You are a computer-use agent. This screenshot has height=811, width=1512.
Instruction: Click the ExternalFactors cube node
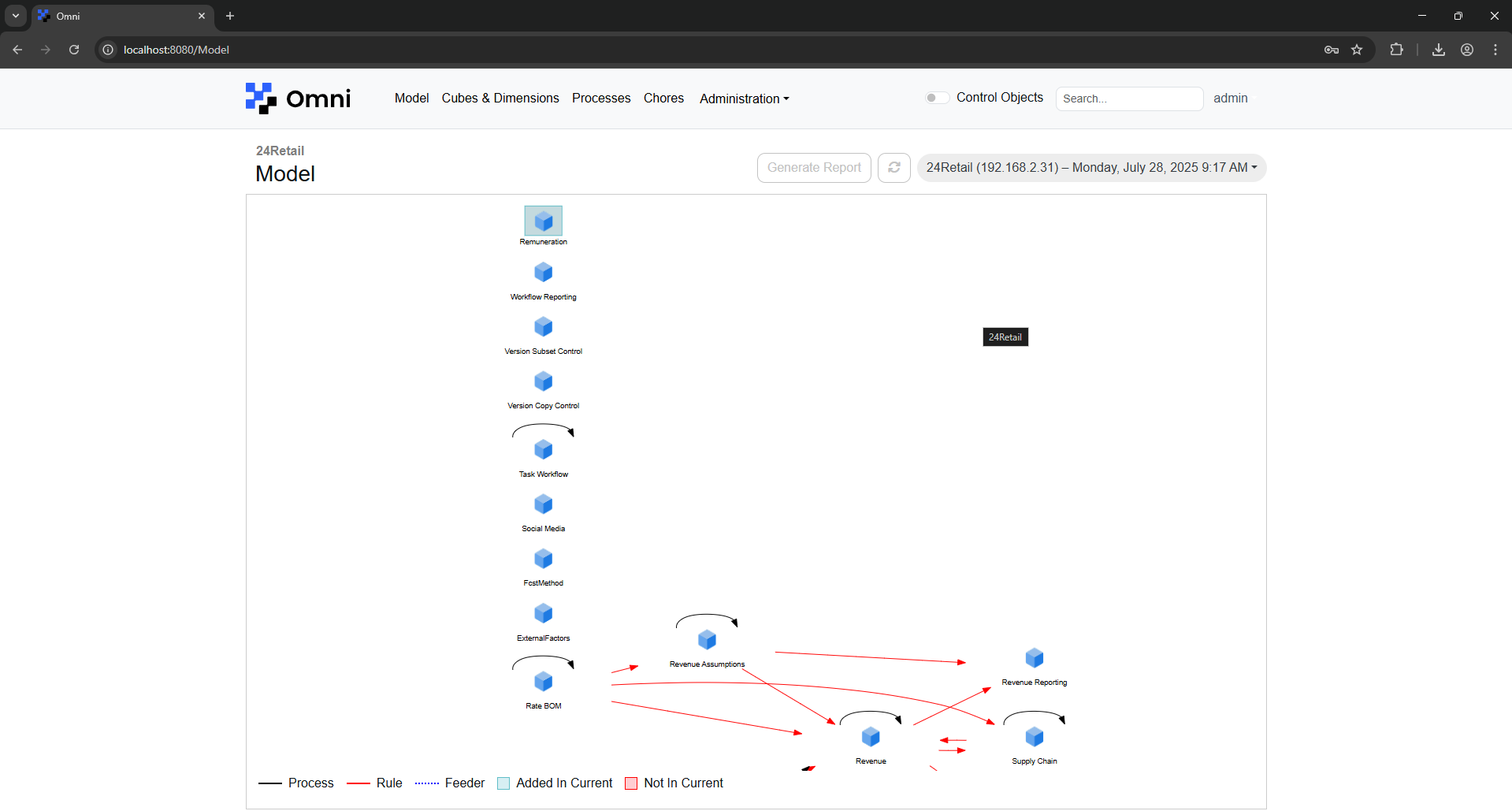coord(544,614)
